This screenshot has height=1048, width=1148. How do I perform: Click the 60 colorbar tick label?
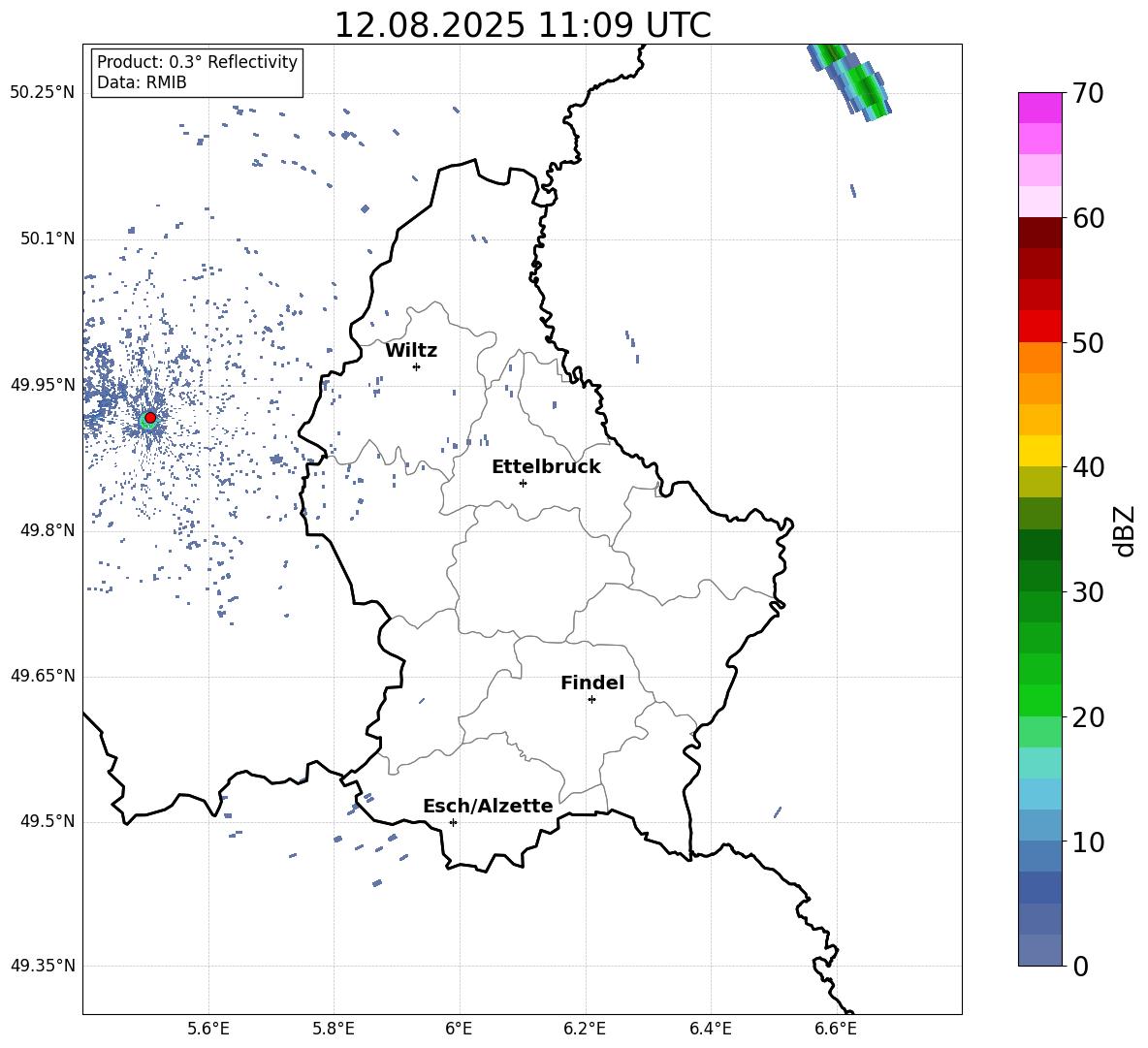tap(1089, 218)
